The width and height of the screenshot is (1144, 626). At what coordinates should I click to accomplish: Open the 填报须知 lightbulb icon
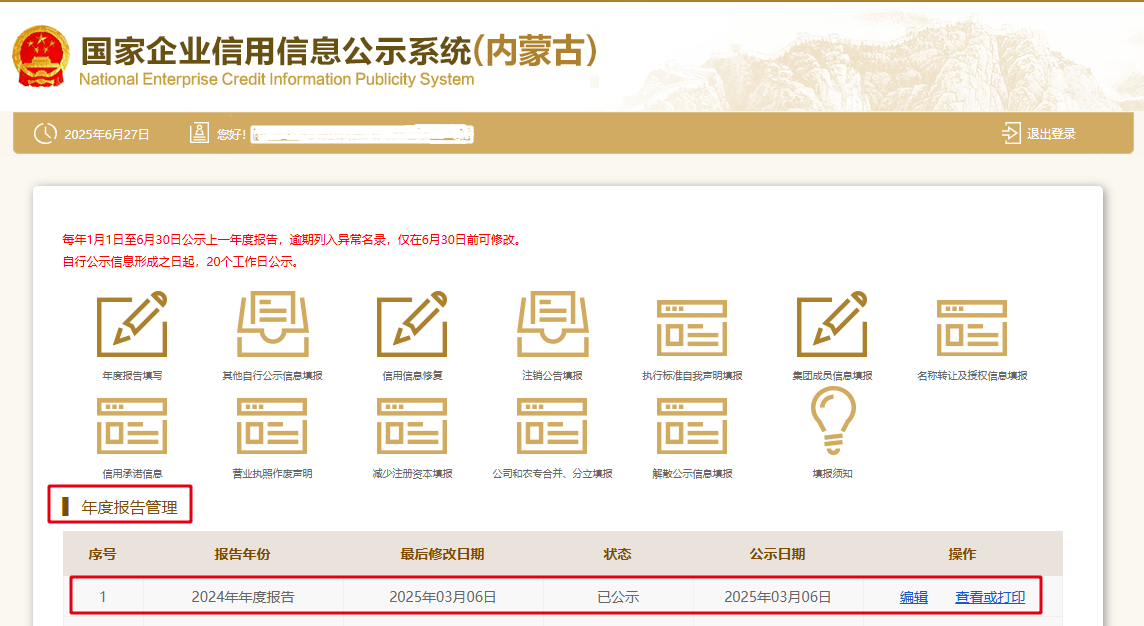coord(832,422)
